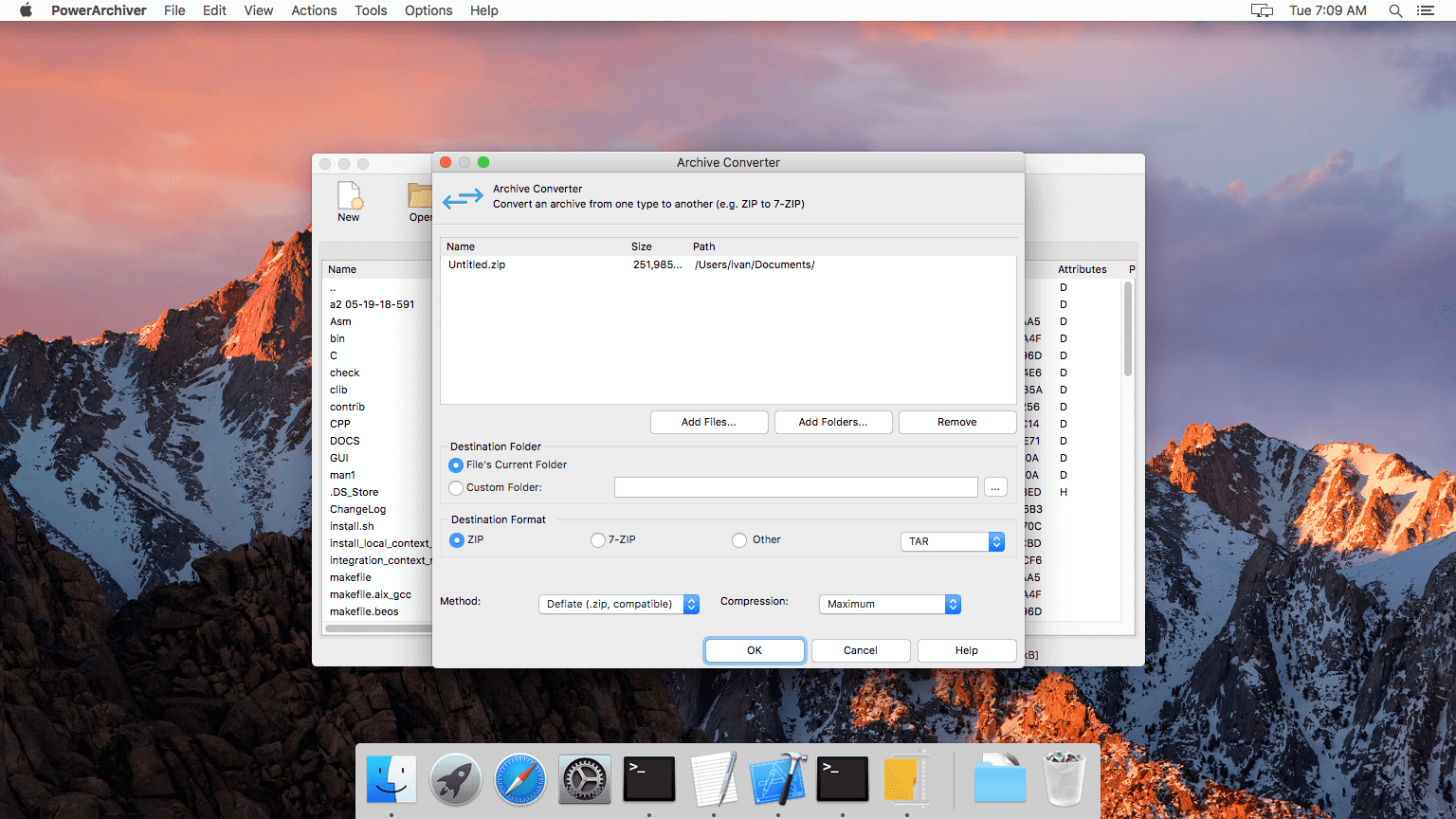Image resolution: width=1456 pixels, height=819 pixels.
Task: Click the Help button in dialog
Action: click(967, 650)
